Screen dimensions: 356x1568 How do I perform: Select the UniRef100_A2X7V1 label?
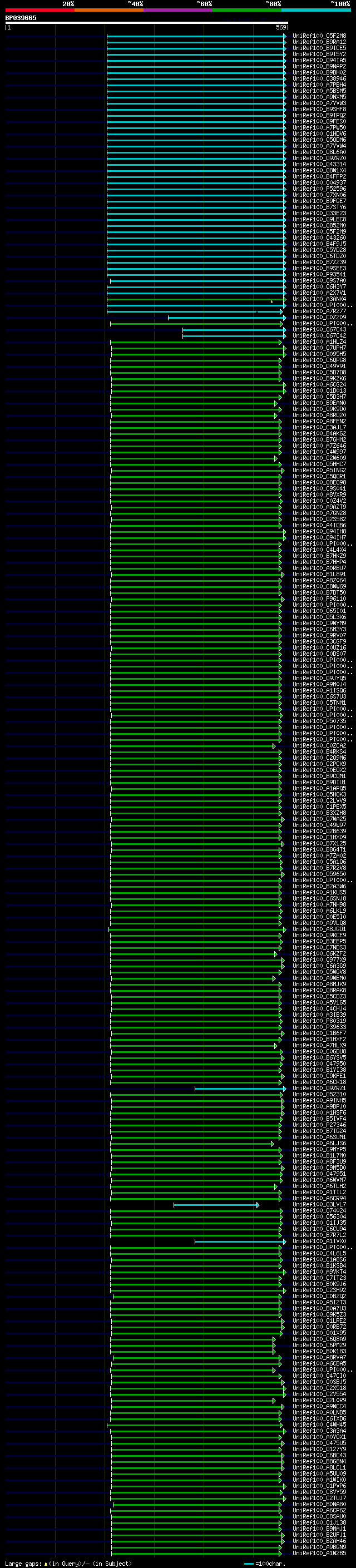(x=319, y=293)
